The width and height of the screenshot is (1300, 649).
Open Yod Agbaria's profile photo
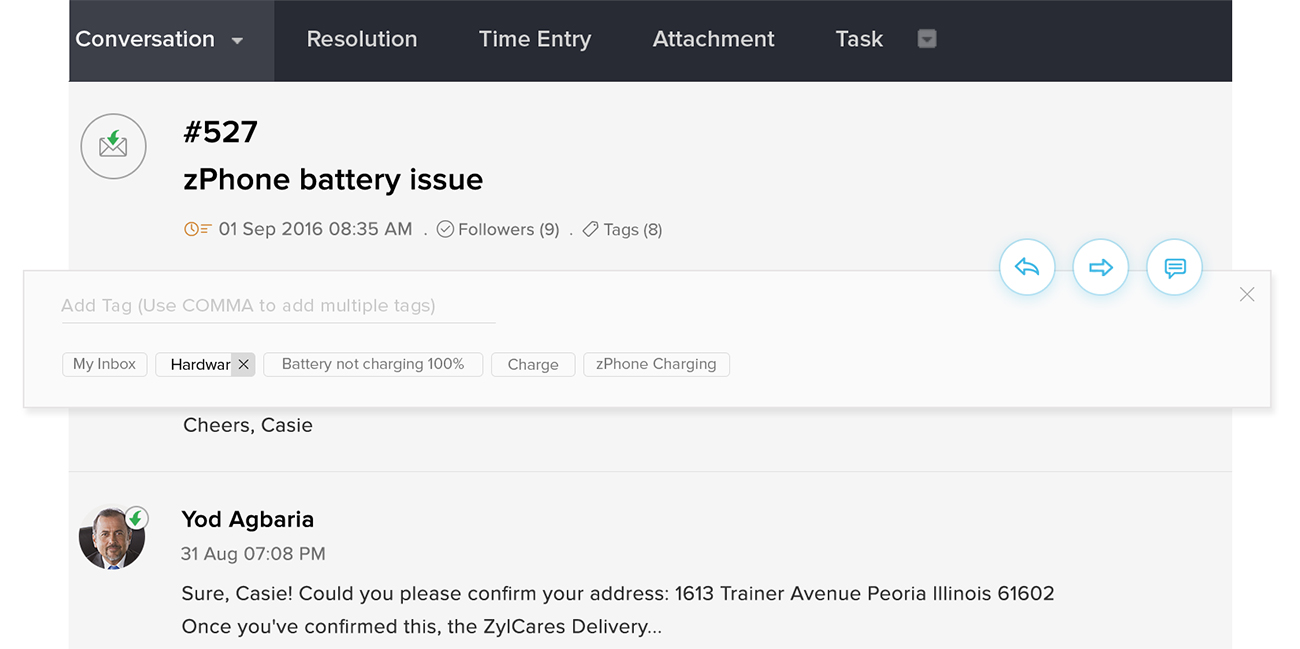pyautogui.click(x=112, y=538)
